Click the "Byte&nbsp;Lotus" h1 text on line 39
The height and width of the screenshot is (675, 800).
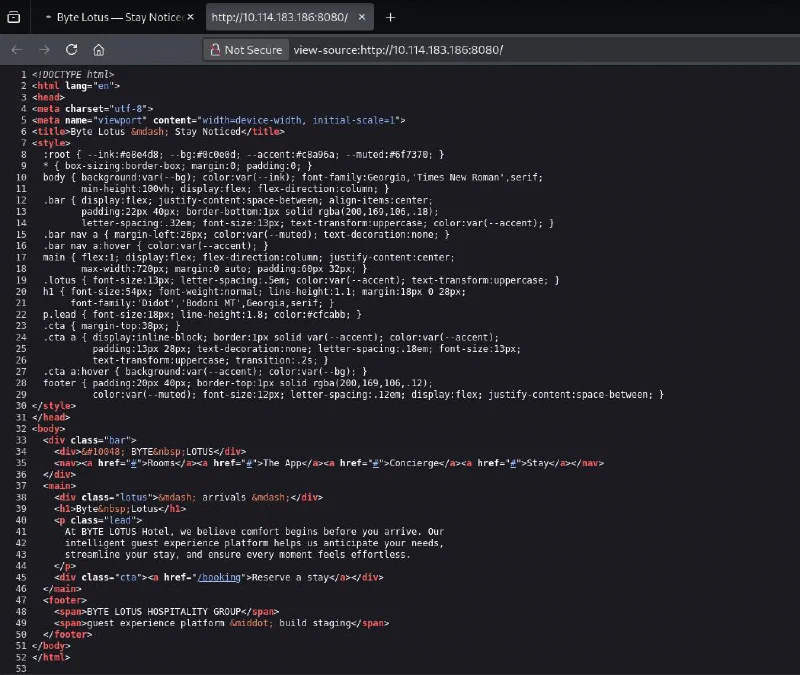[x=117, y=509]
